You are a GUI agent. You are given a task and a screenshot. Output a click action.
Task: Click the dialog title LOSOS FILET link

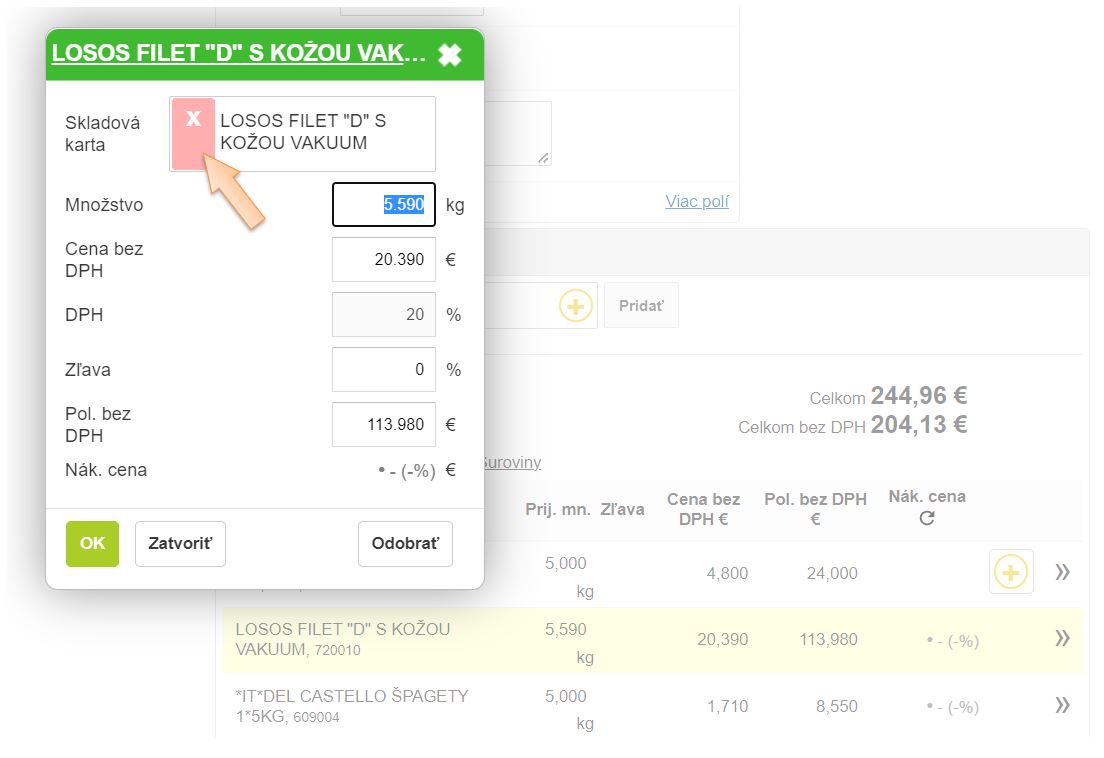(238, 54)
